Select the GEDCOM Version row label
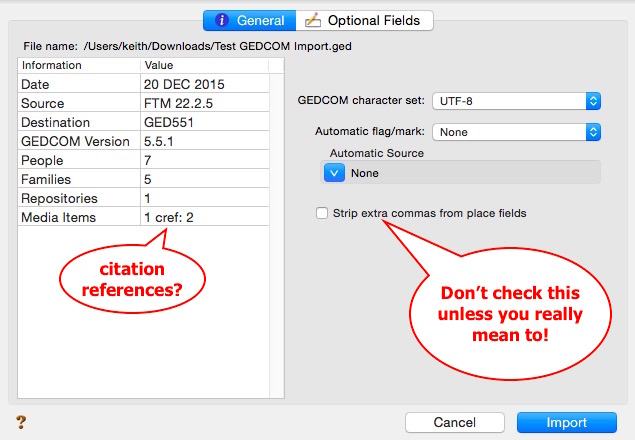 (x=75, y=141)
